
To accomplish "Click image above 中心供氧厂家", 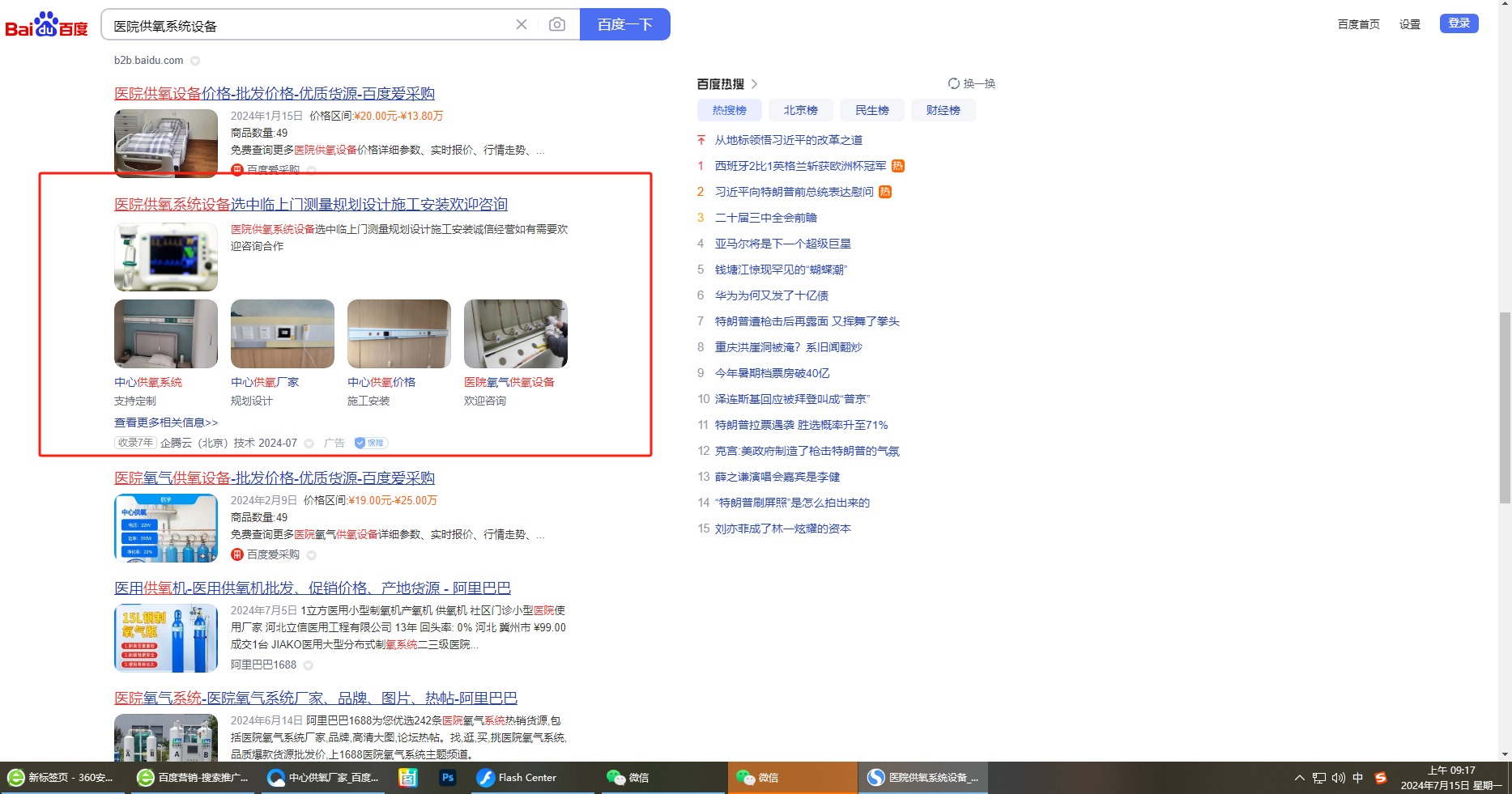I will coord(283,333).
